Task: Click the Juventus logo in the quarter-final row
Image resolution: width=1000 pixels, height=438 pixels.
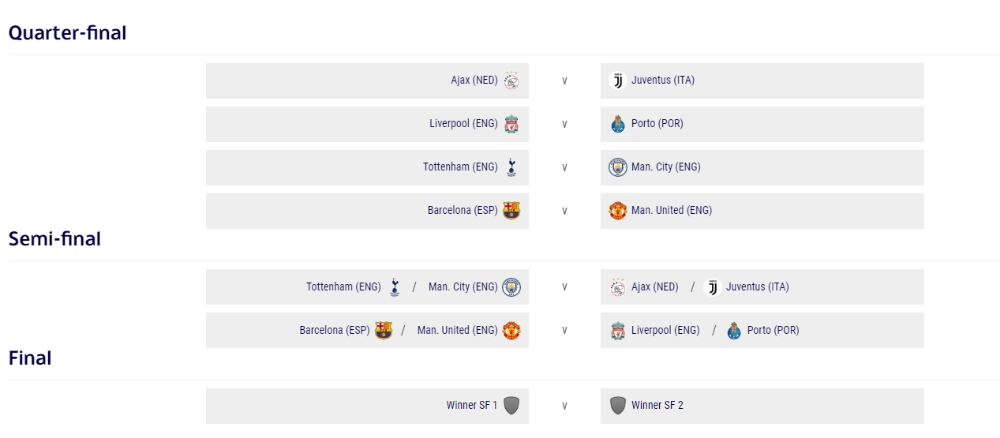Action: 617,81
